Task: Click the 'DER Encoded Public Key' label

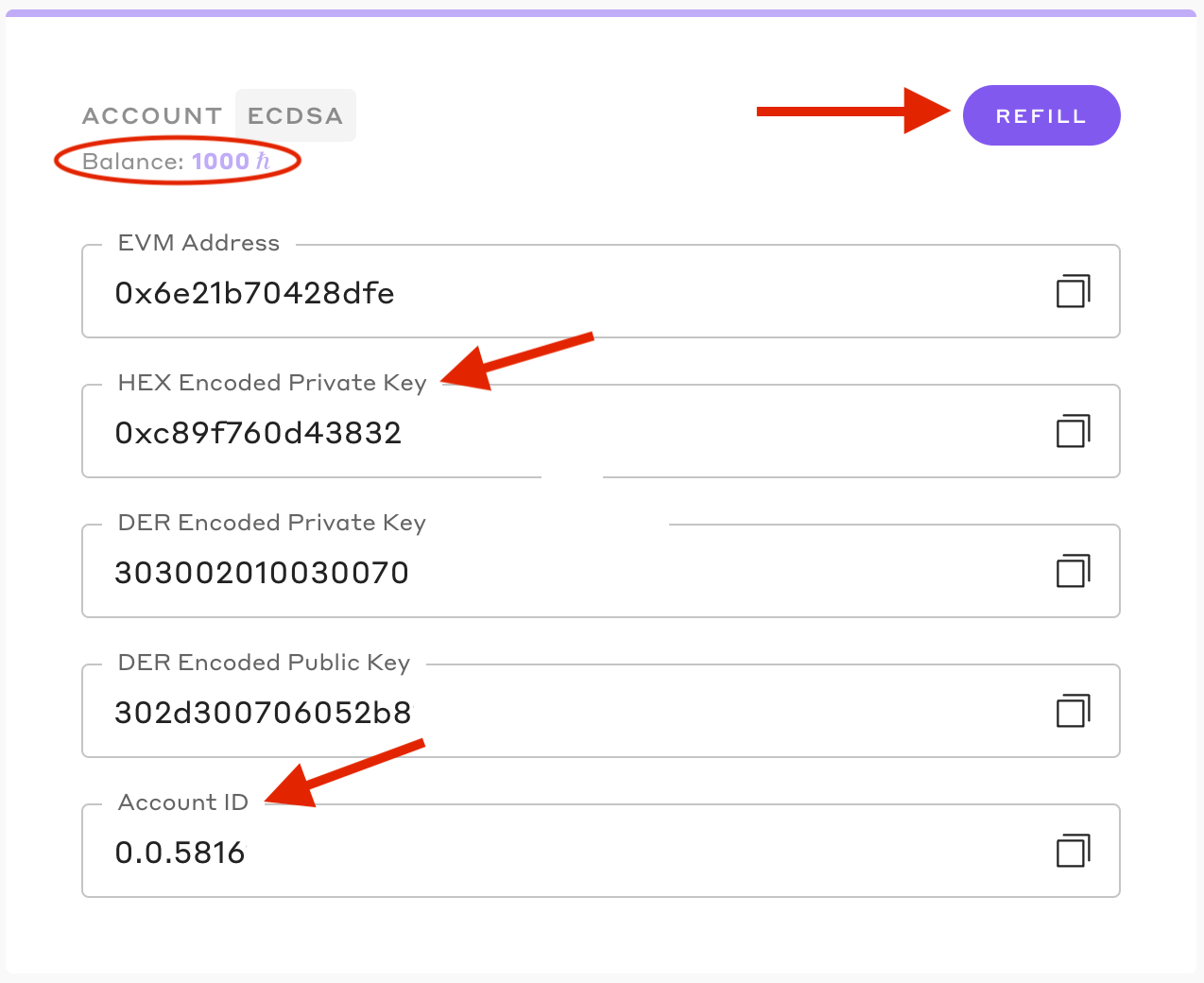Action: [x=264, y=663]
